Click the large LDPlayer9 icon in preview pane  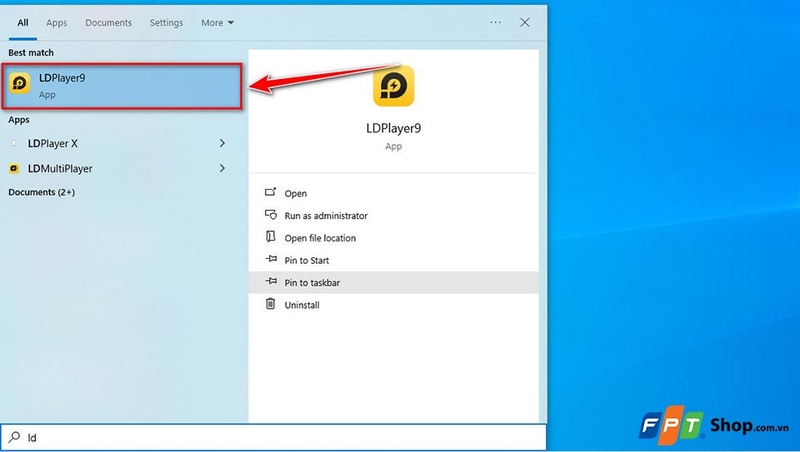point(393,86)
